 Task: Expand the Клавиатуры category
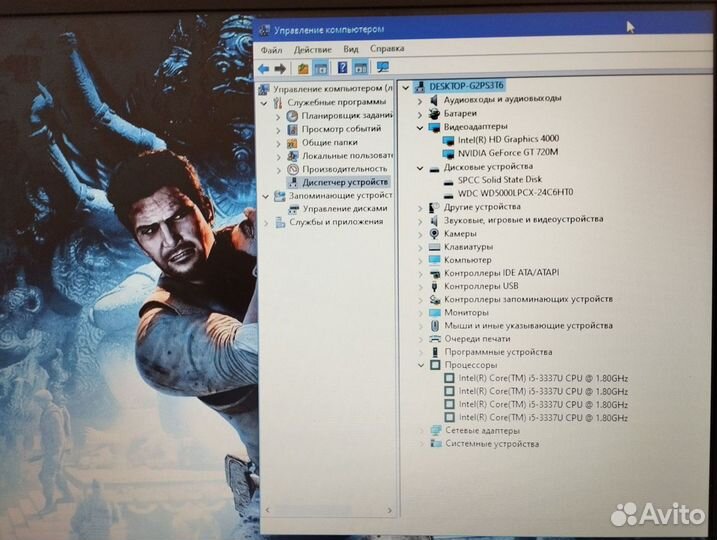pos(420,246)
